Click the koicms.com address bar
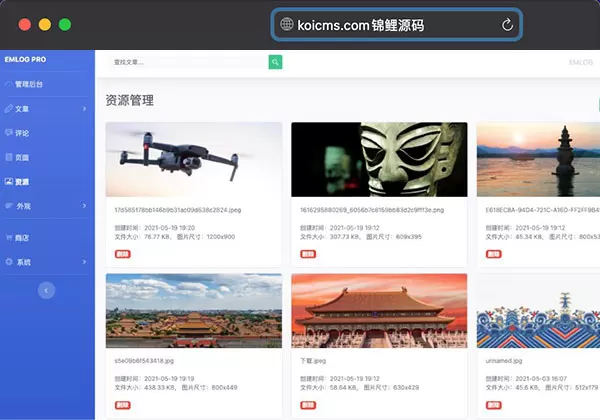 pos(397,25)
